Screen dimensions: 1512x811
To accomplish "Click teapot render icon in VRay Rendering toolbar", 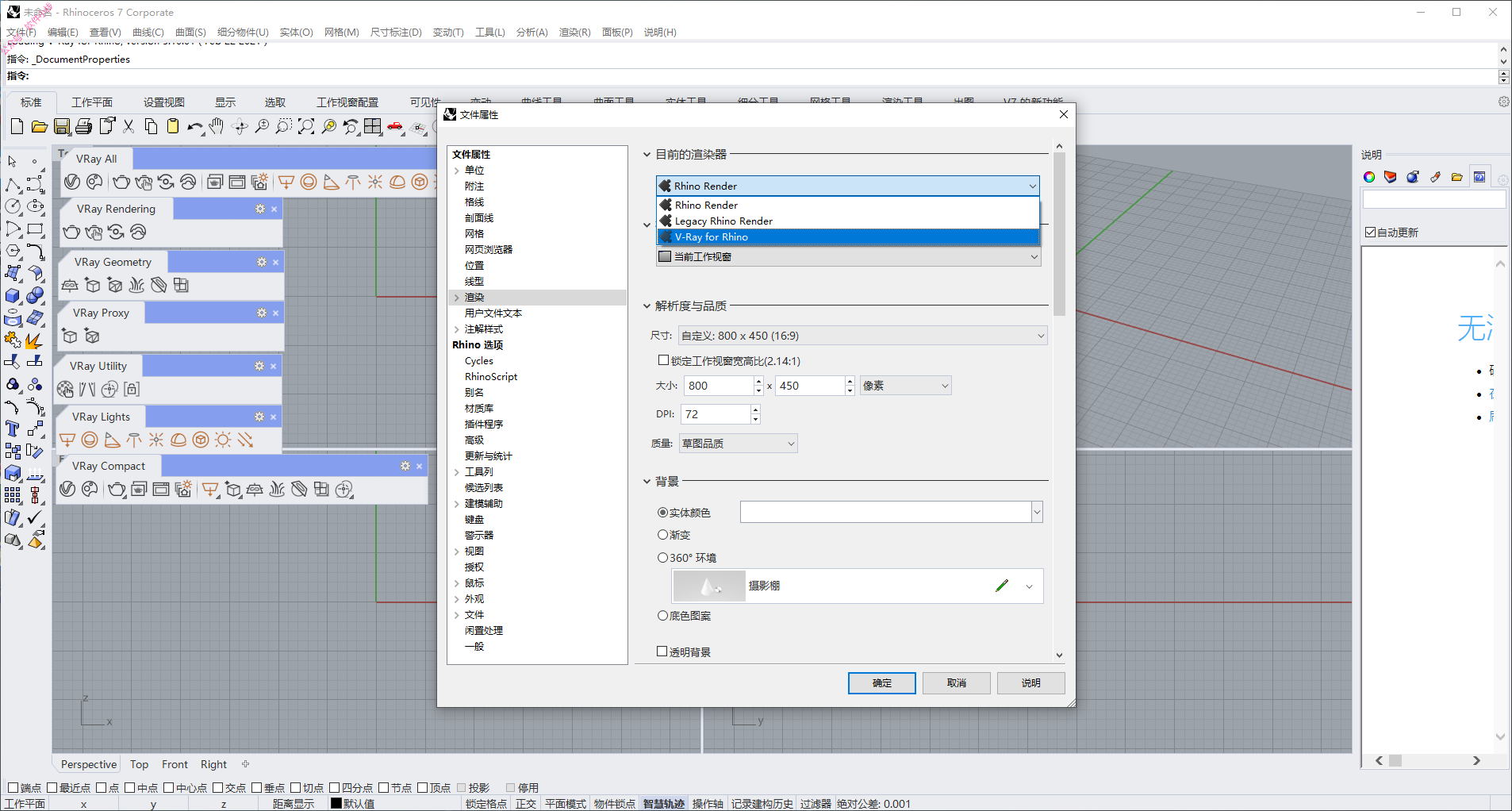I will point(71,232).
